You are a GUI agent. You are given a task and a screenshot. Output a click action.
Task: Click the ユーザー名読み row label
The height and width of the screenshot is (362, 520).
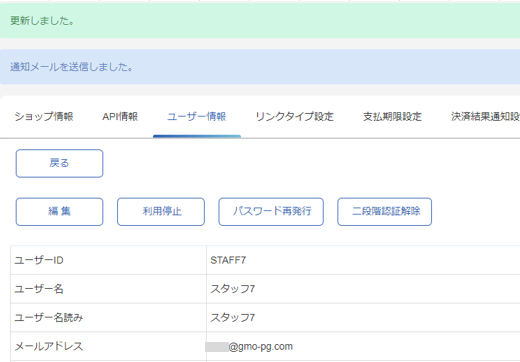point(49,317)
